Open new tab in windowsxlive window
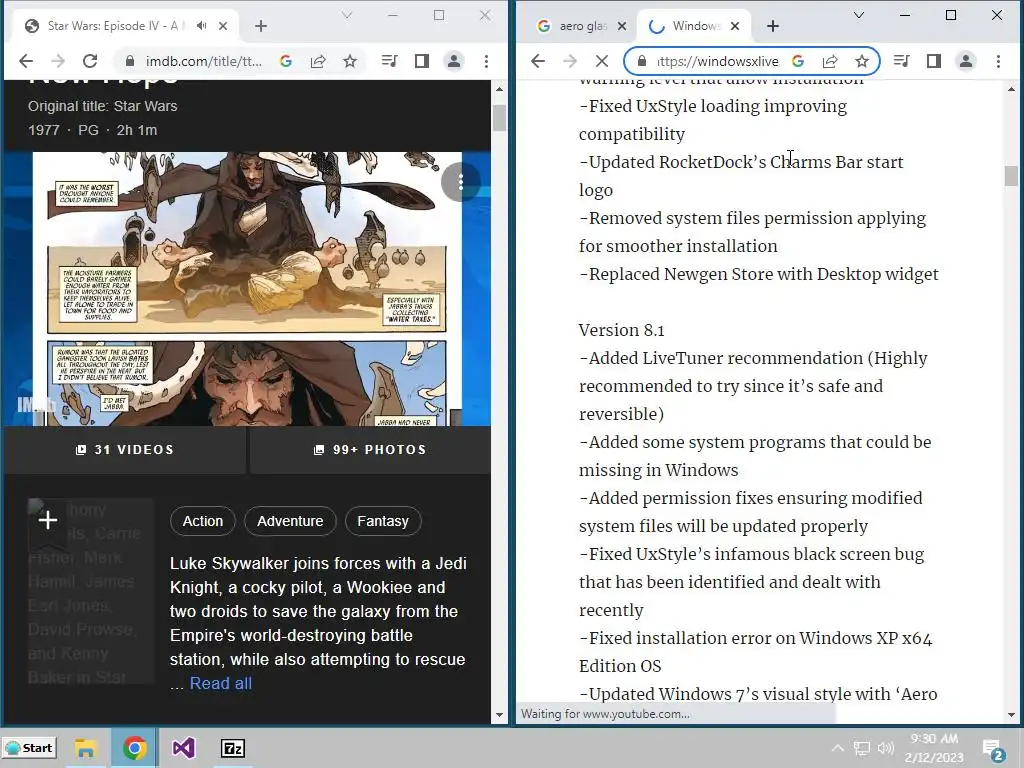This screenshot has height=768, width=1024. pyautogui.click(x=773, y=26)
